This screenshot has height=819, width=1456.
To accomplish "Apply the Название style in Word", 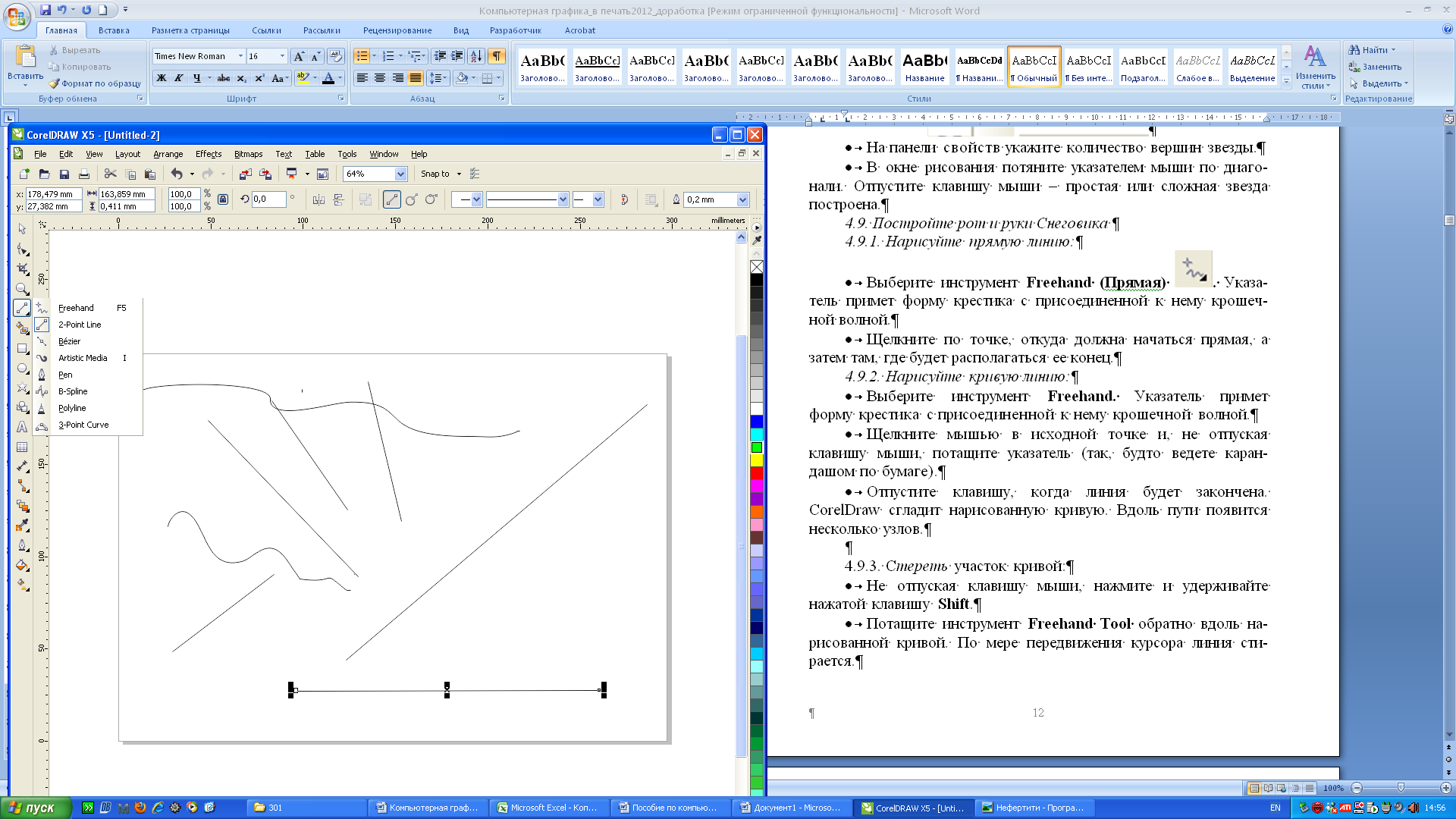I will [924, 66].
